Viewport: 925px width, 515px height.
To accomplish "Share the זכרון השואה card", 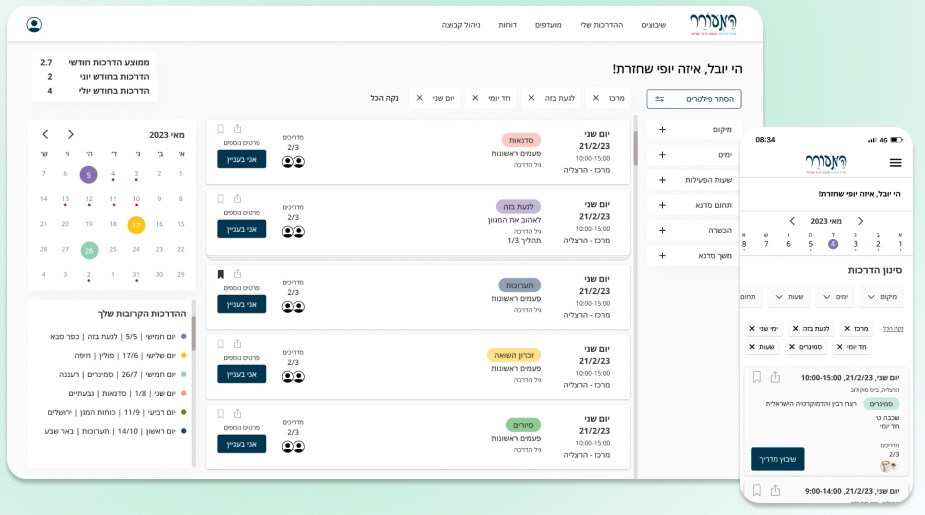I will coord(237,343).
